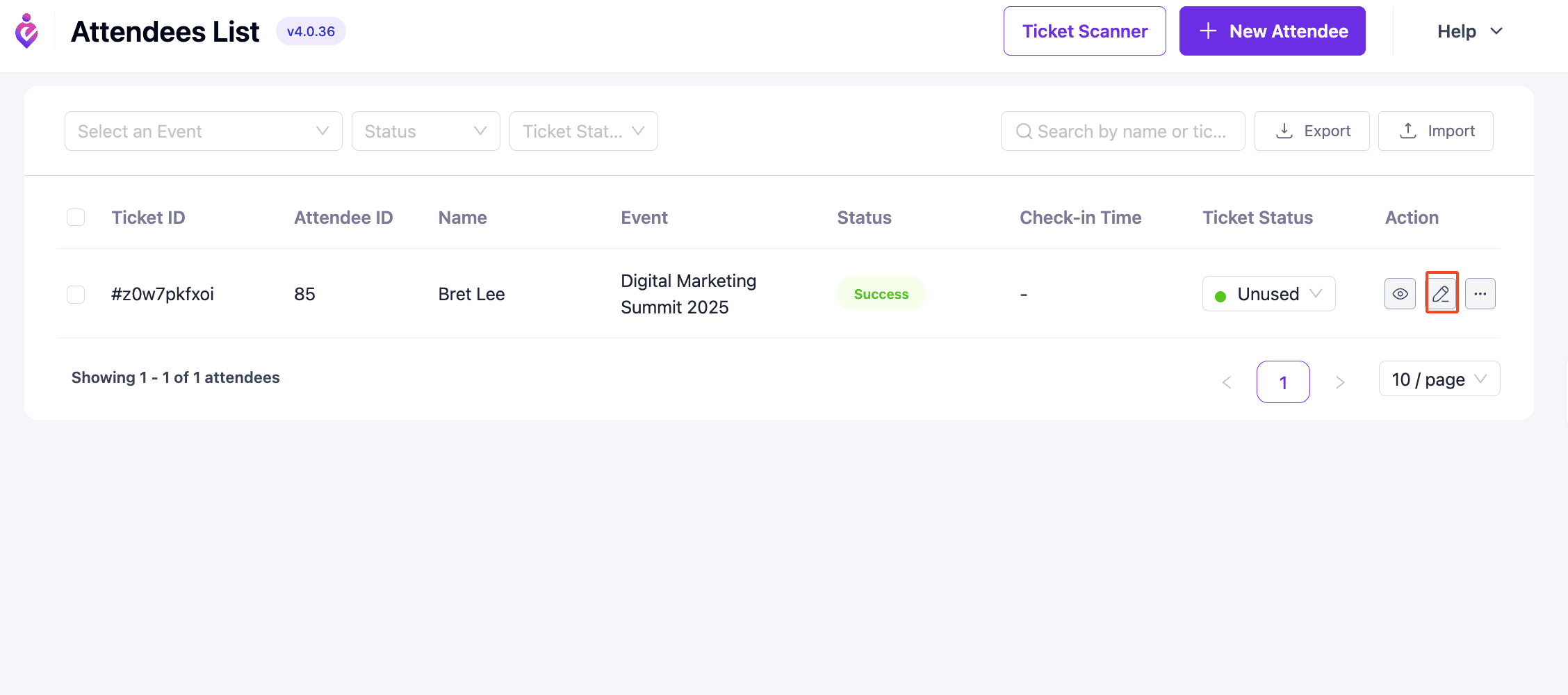Viewport: 1568px width, 695px height.
Task: Click the name Bret Lee
Action: pos(471,294)
